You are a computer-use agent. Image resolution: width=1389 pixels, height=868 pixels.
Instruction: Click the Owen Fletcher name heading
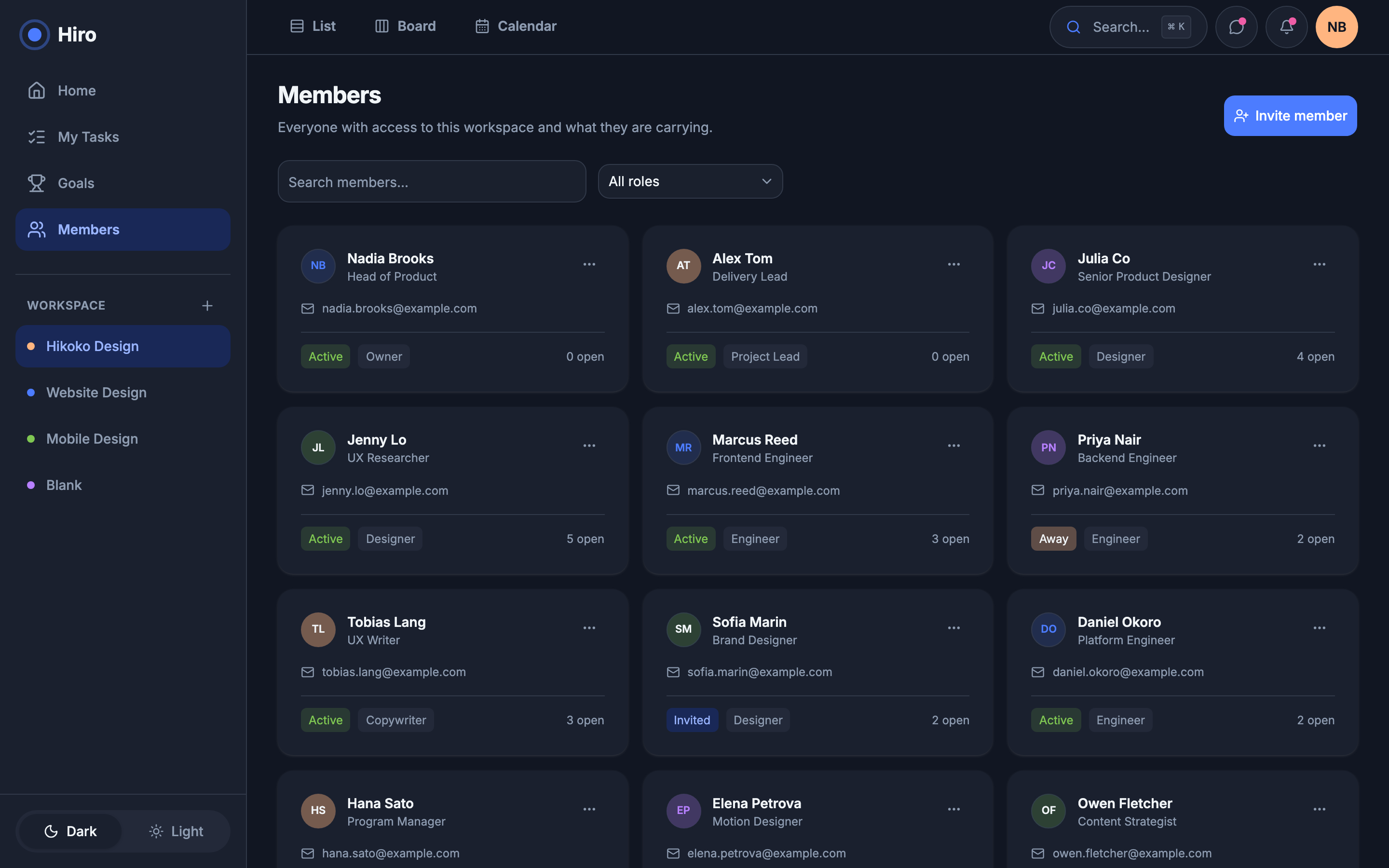click(x=1124, y=804)
